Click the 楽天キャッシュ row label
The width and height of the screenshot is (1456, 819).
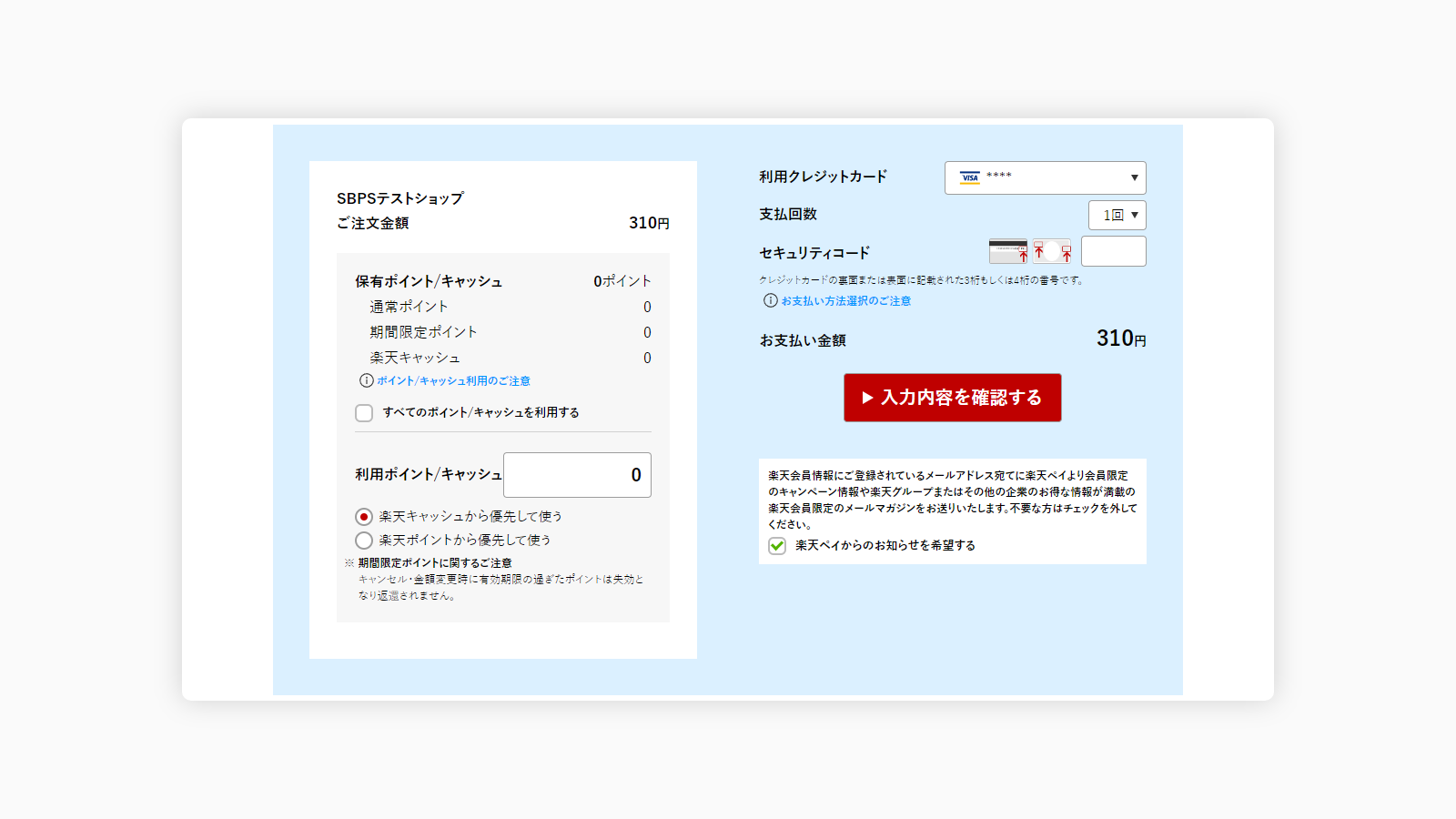coord(415,358)
